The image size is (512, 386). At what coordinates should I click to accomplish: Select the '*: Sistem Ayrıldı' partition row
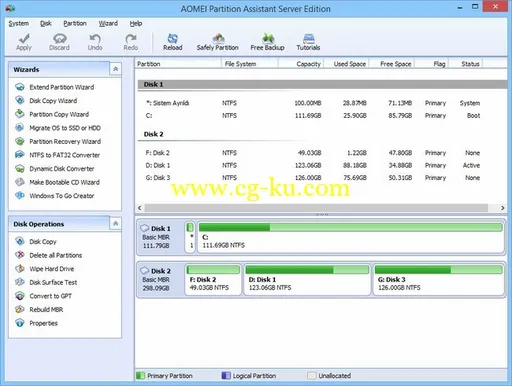(x=313, y=103)
